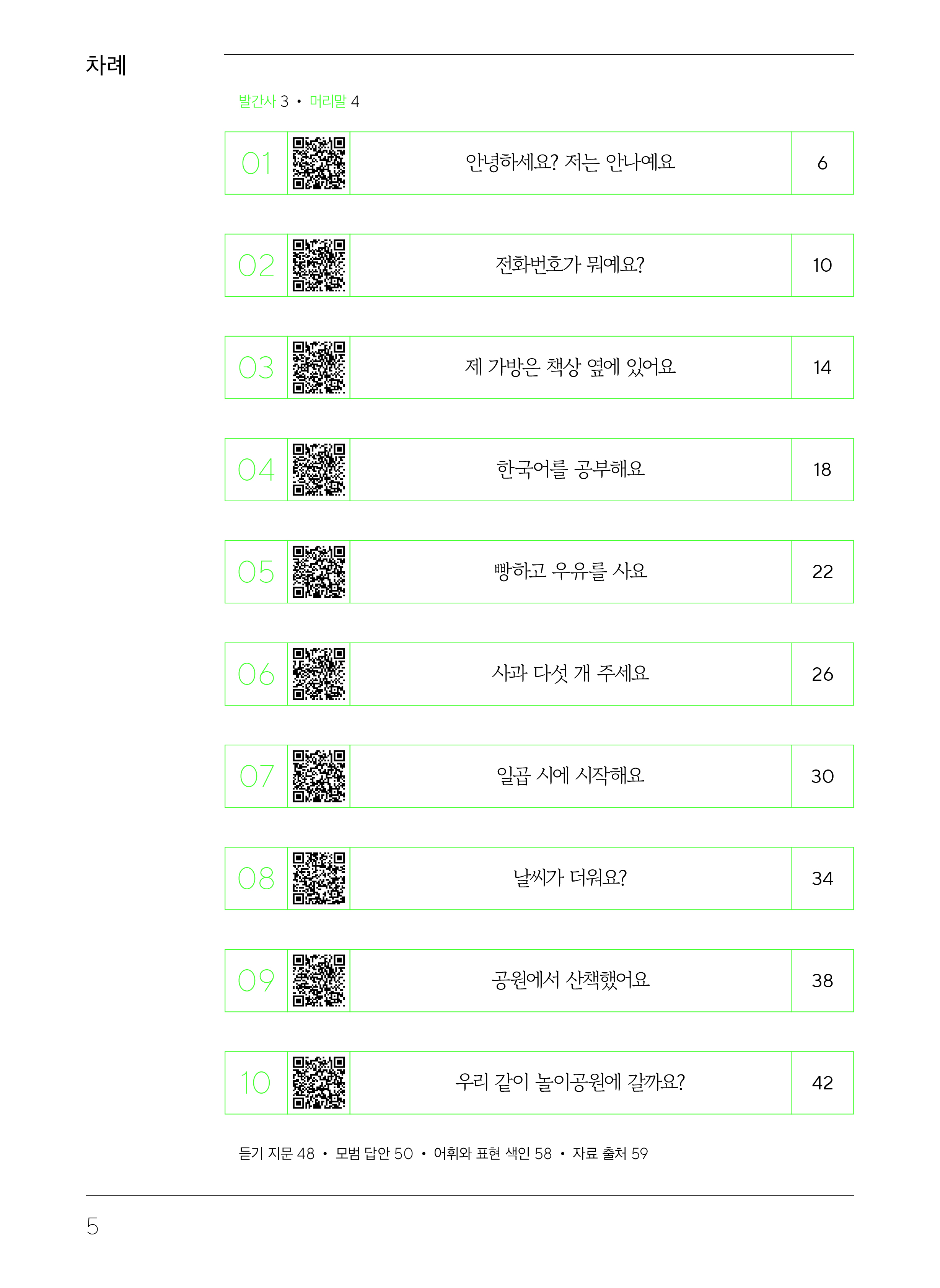Viewport: 940px width, 1288px height.
Task: Click the QR code for lesson 10
Action: (x=319, y=1083)
